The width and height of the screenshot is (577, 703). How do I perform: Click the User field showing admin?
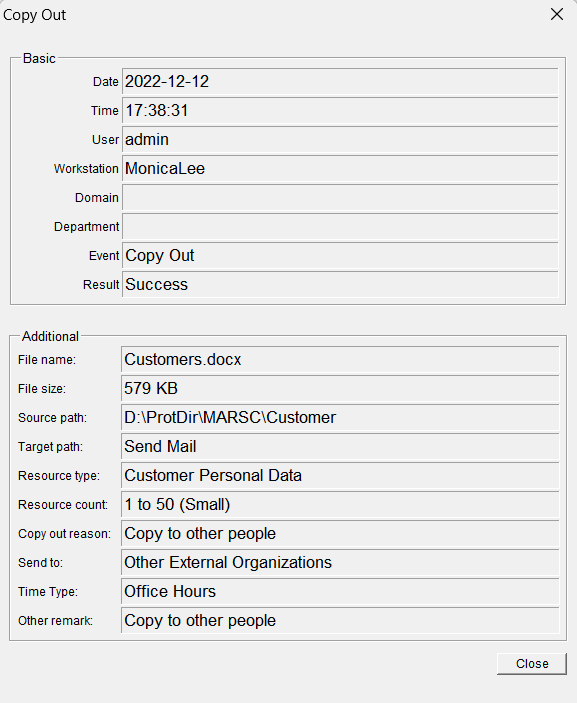[340, 139]
